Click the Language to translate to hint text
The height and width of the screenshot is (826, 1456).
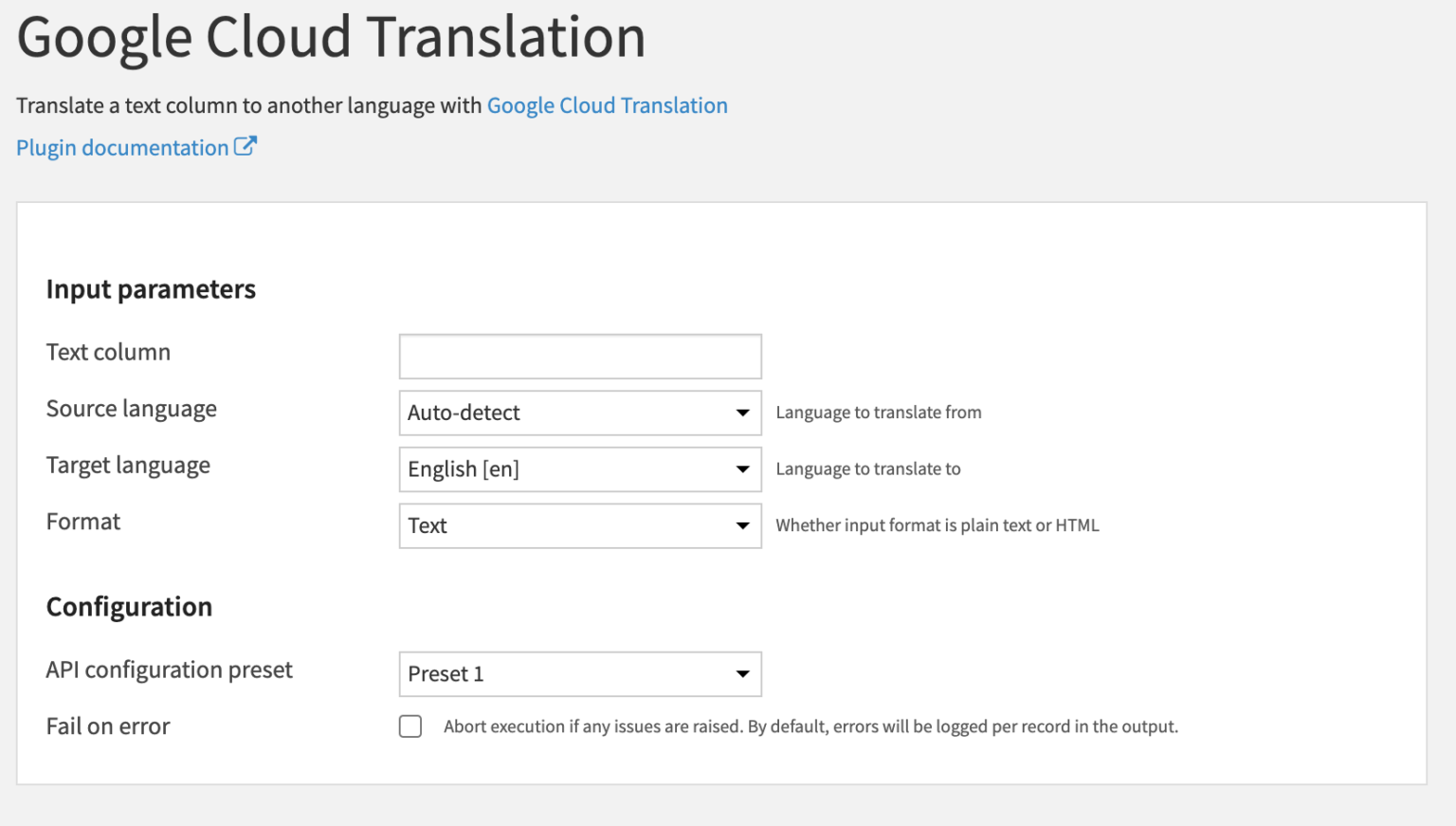coord(867,468)
